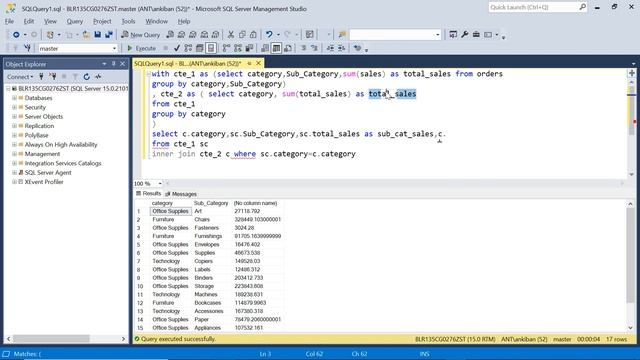Select the XEvent Profiler tree item
Screen dimensions: 640x360
point(44,182)
